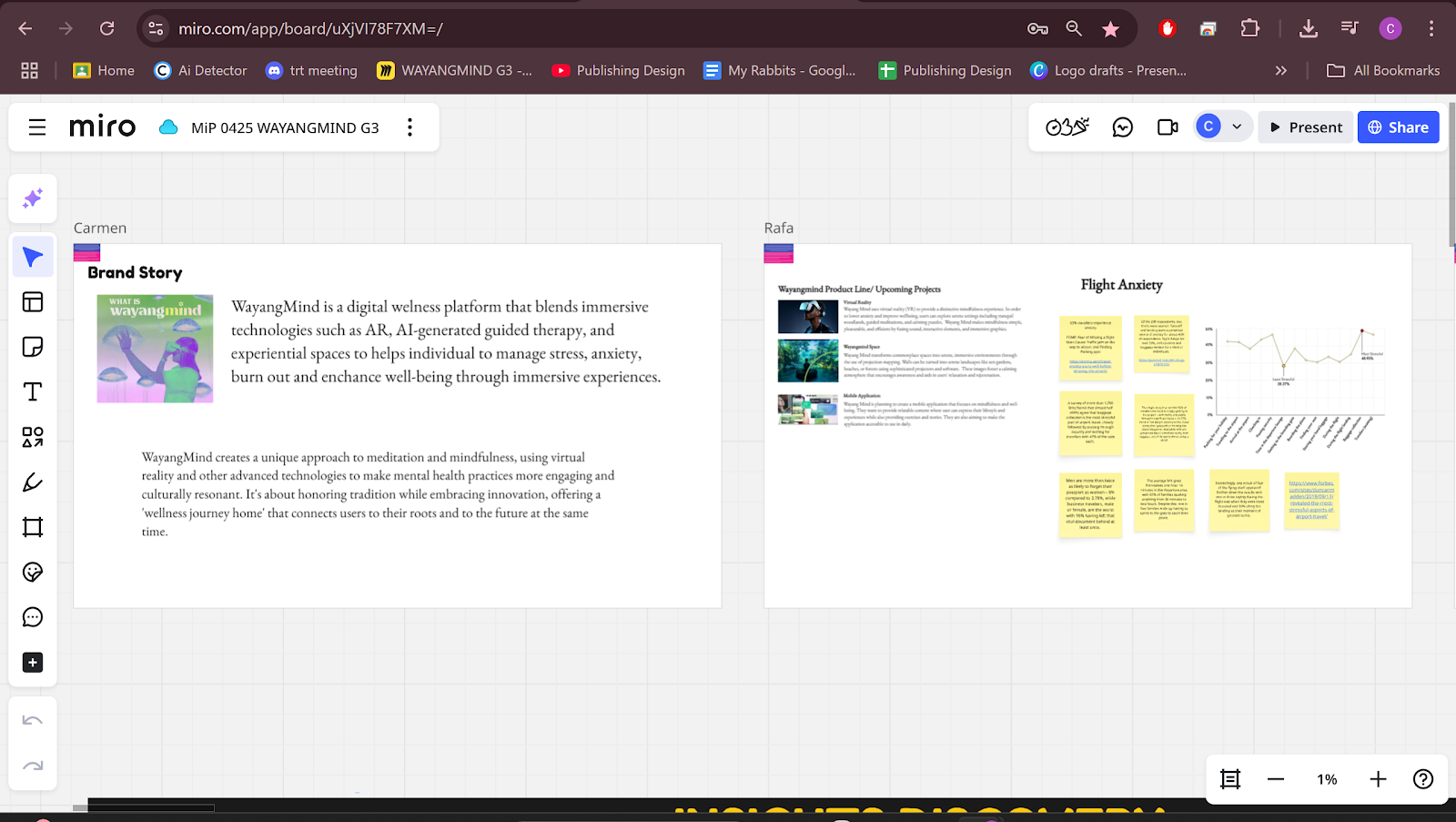1456x822 pixels.
Task: Open the My Rabbits Google bookmark
Action: pos(780,71)
